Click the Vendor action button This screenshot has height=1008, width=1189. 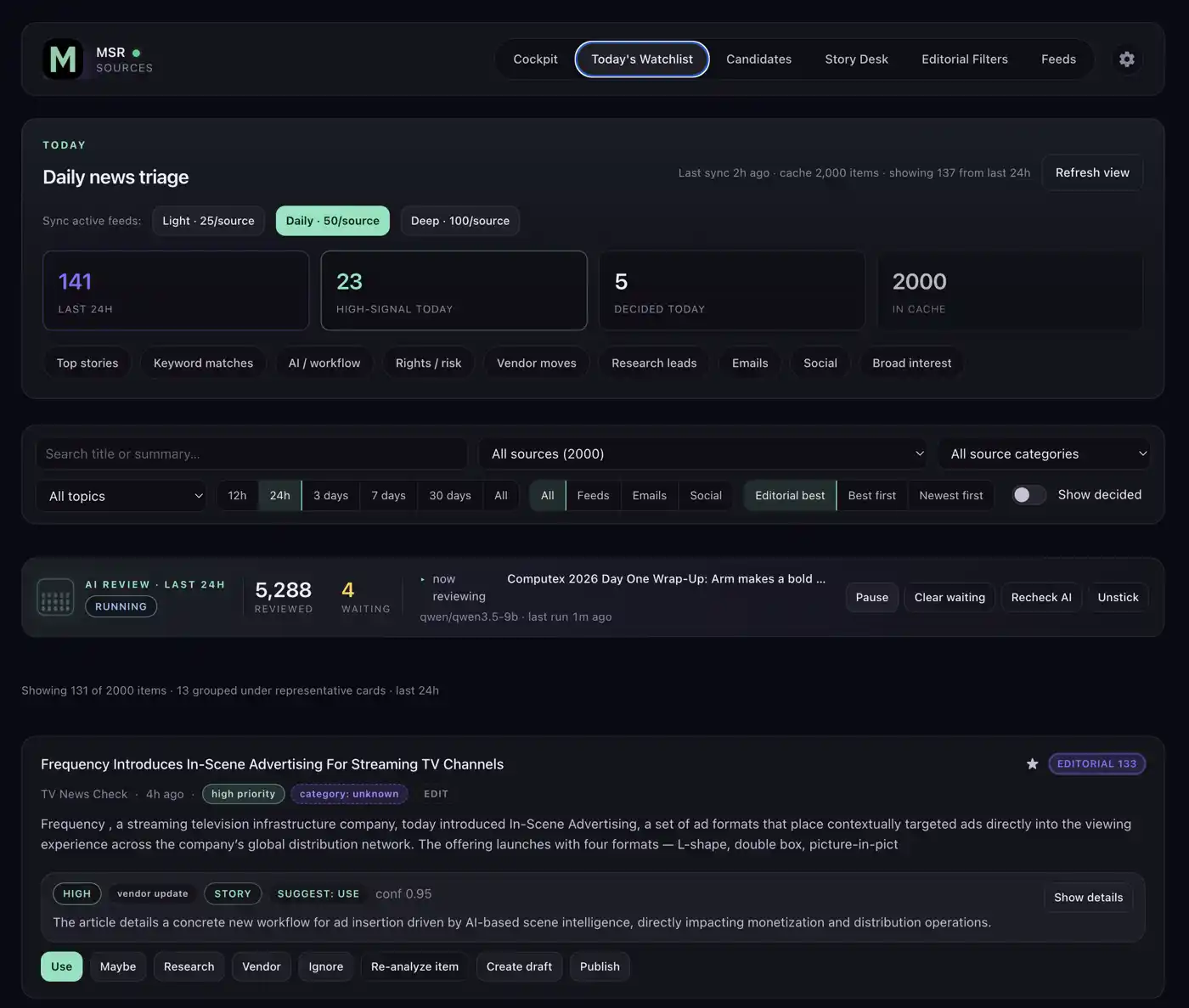click(261, 966)
